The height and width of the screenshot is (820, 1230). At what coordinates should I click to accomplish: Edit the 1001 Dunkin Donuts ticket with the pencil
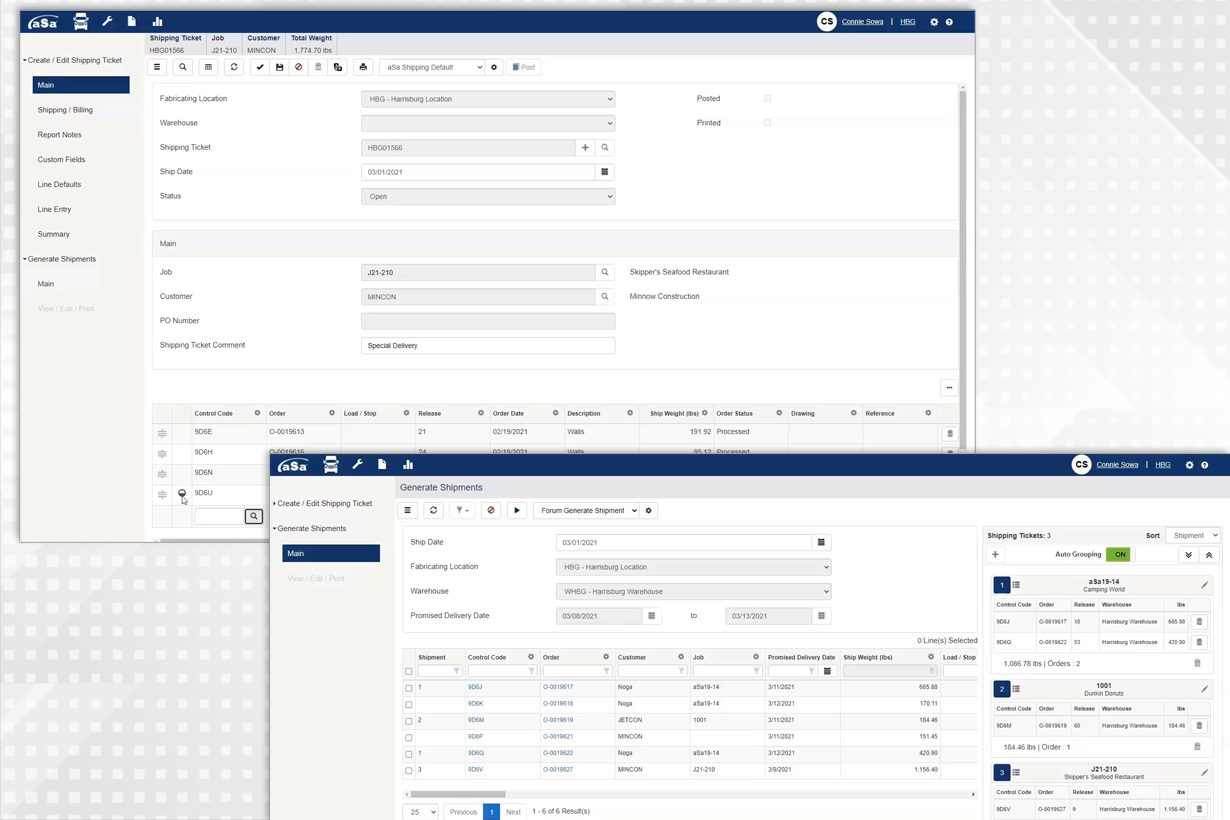[x=1204, y=689]
